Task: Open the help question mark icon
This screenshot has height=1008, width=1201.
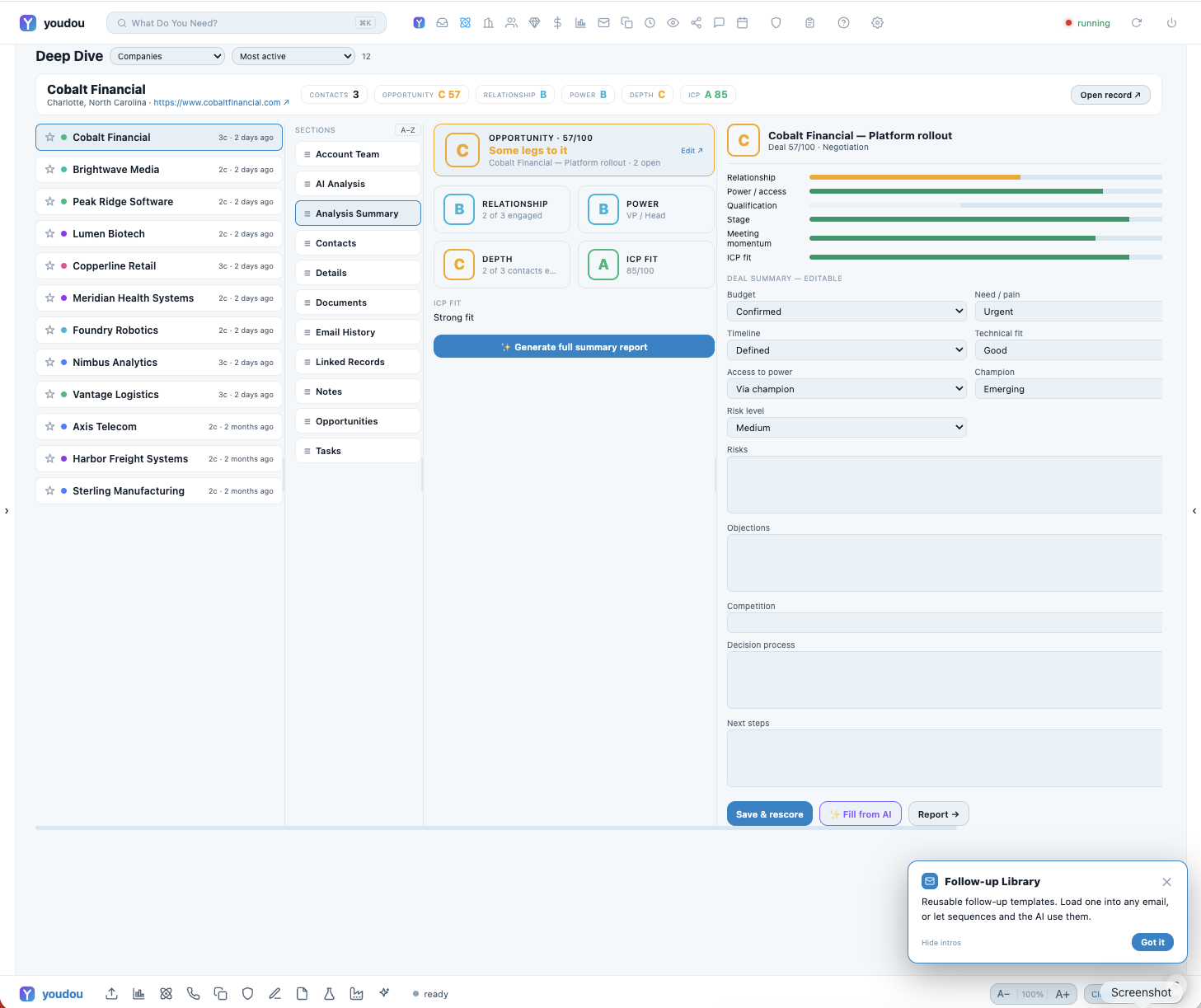Action: (x=844, y=23)
